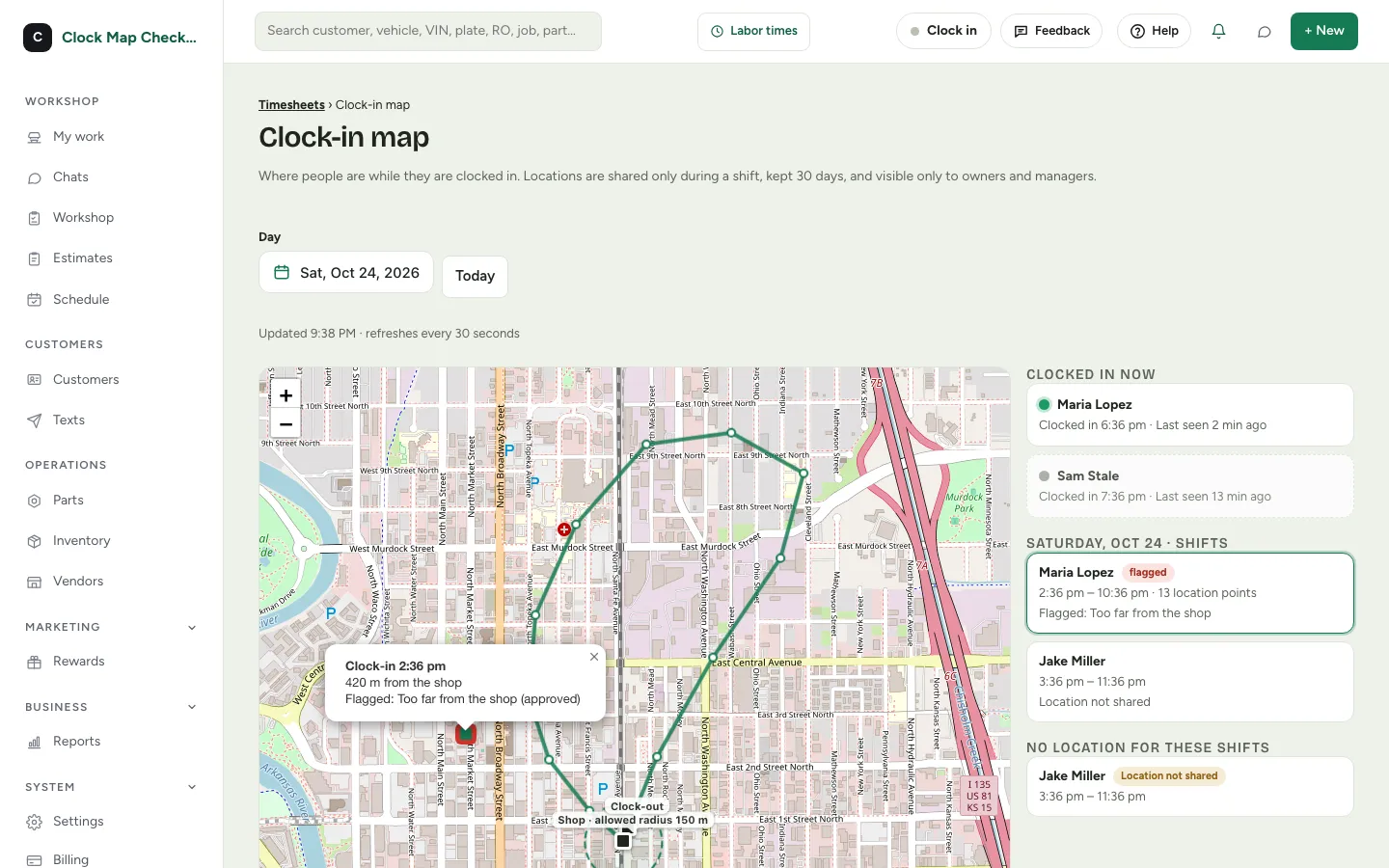Viewport: 1389px width, 868px height.
Task: Click the shop marker on the map
Action: pyautogui.click(x=623, y=841)
